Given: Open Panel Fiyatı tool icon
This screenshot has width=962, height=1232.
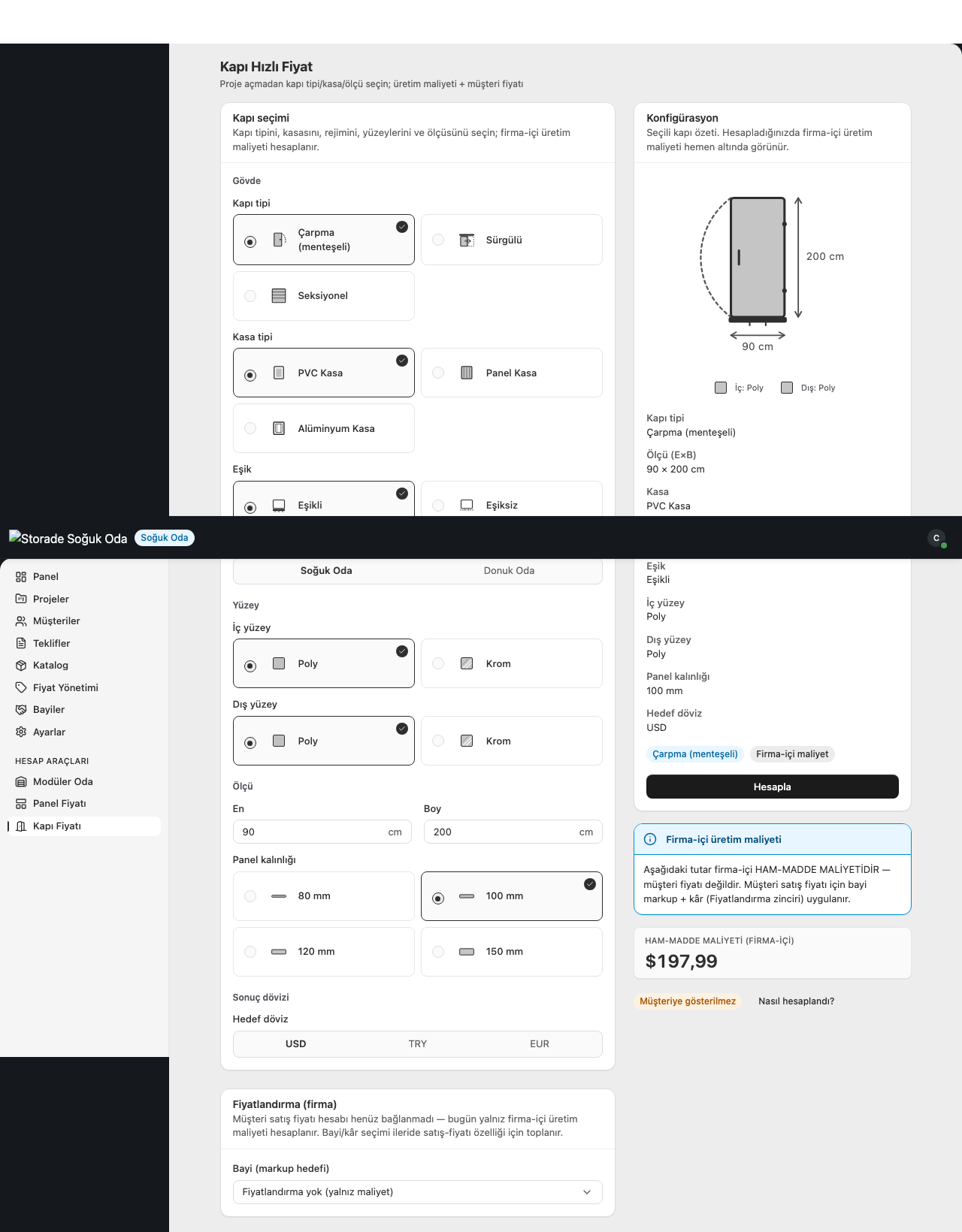Looking at the screenshot, I should (21, 804).
